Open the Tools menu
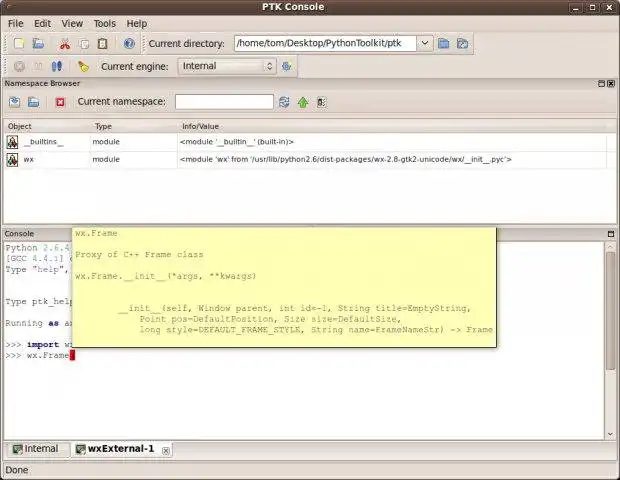This screenshot has height=480, width=620. pyautogui.click(x=105, y=24)
